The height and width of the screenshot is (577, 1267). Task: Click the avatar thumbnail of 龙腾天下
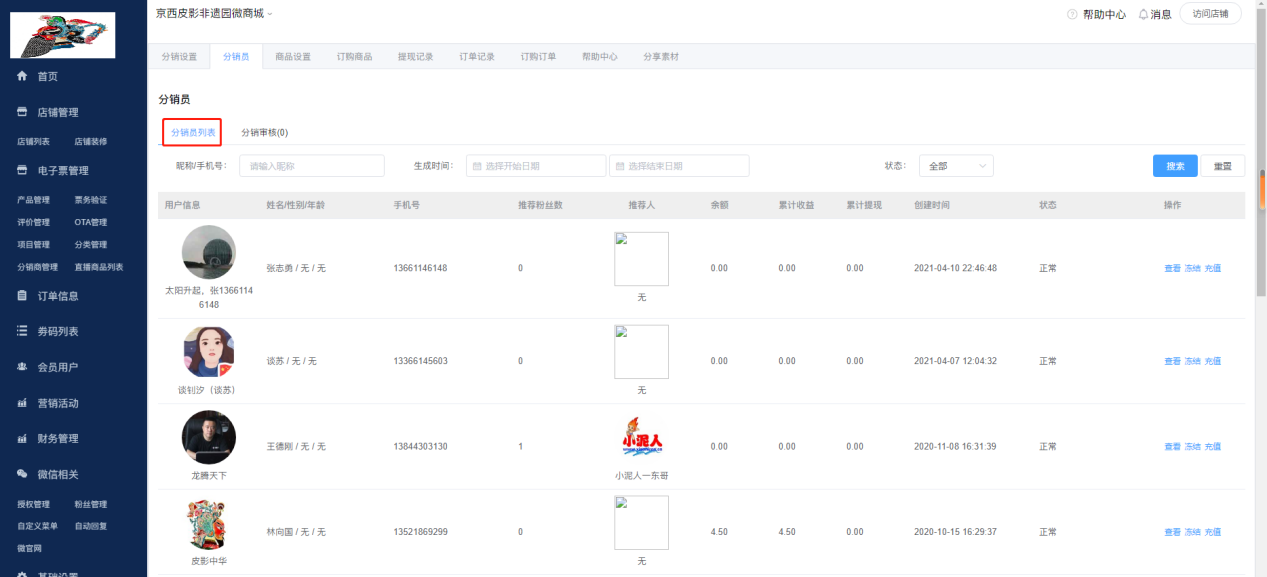coord(209,437)
